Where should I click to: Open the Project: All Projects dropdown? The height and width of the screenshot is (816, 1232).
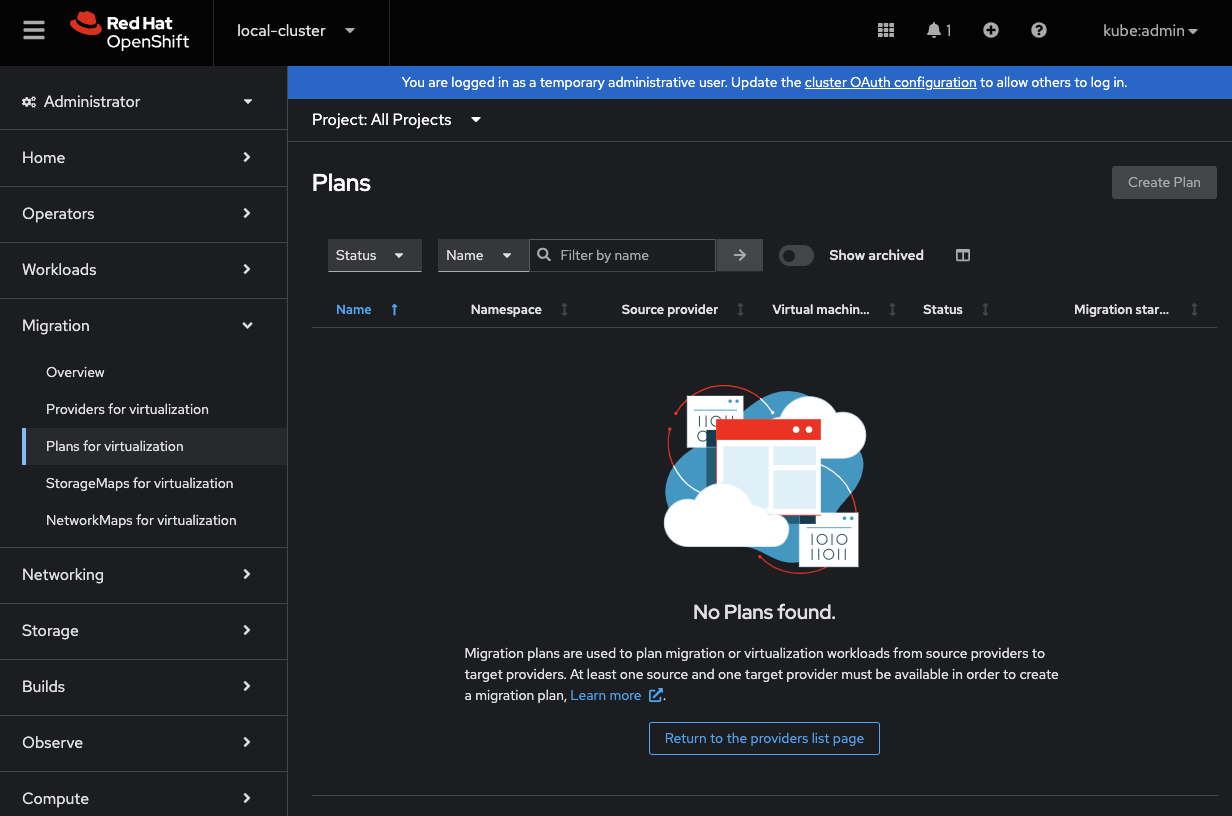click(396, 120)
